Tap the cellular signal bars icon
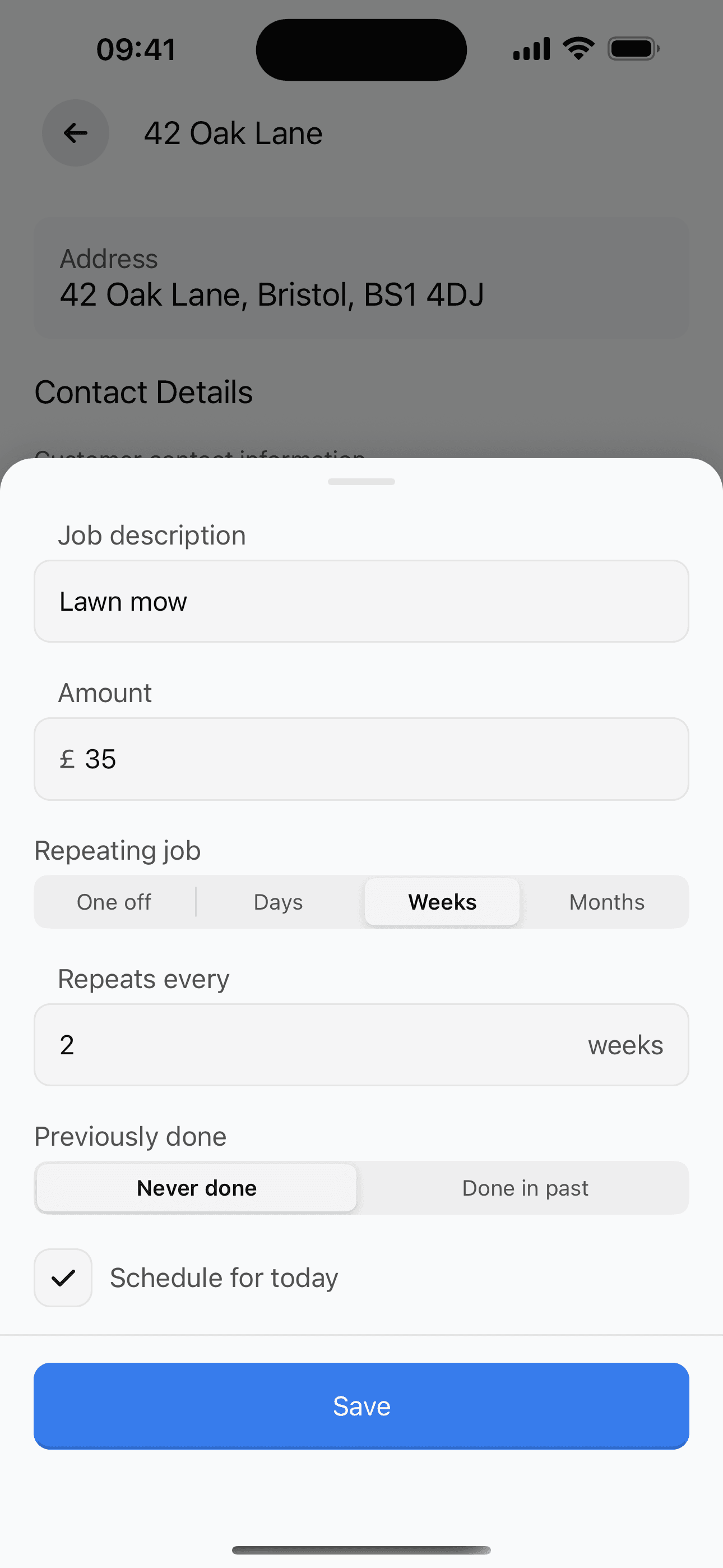723x1568 pixels. [531, 49]
